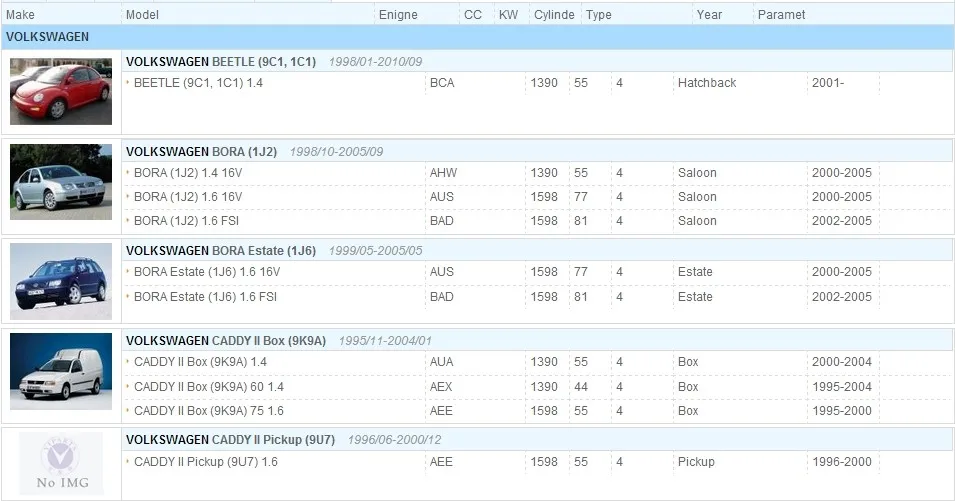Select the CADDY II Box (9K9A) 60 1.4 row
Image resolution: width=955 pixels, height=501 pixels.
tap(538, 387)
